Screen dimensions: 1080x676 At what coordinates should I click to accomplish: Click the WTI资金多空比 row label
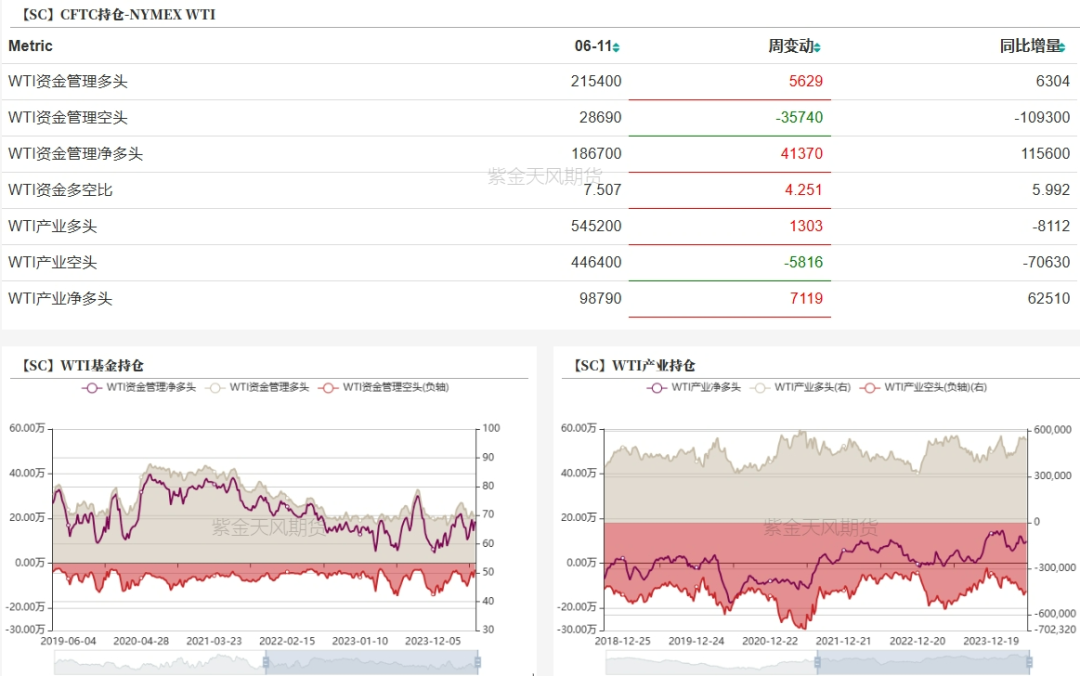[x=61, y=190]
